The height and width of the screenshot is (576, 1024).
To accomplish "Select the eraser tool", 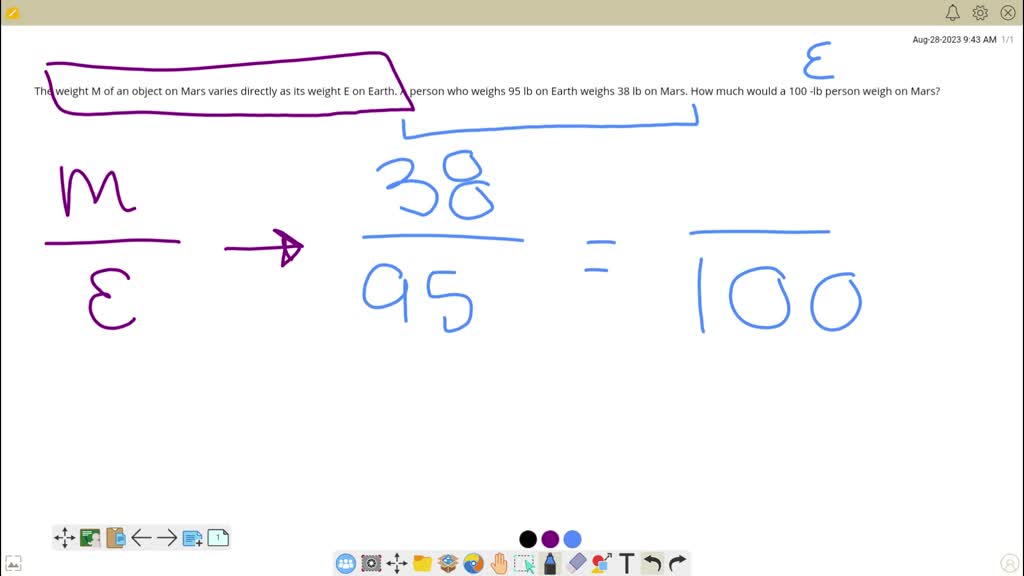I will click(x=576, y=563).
